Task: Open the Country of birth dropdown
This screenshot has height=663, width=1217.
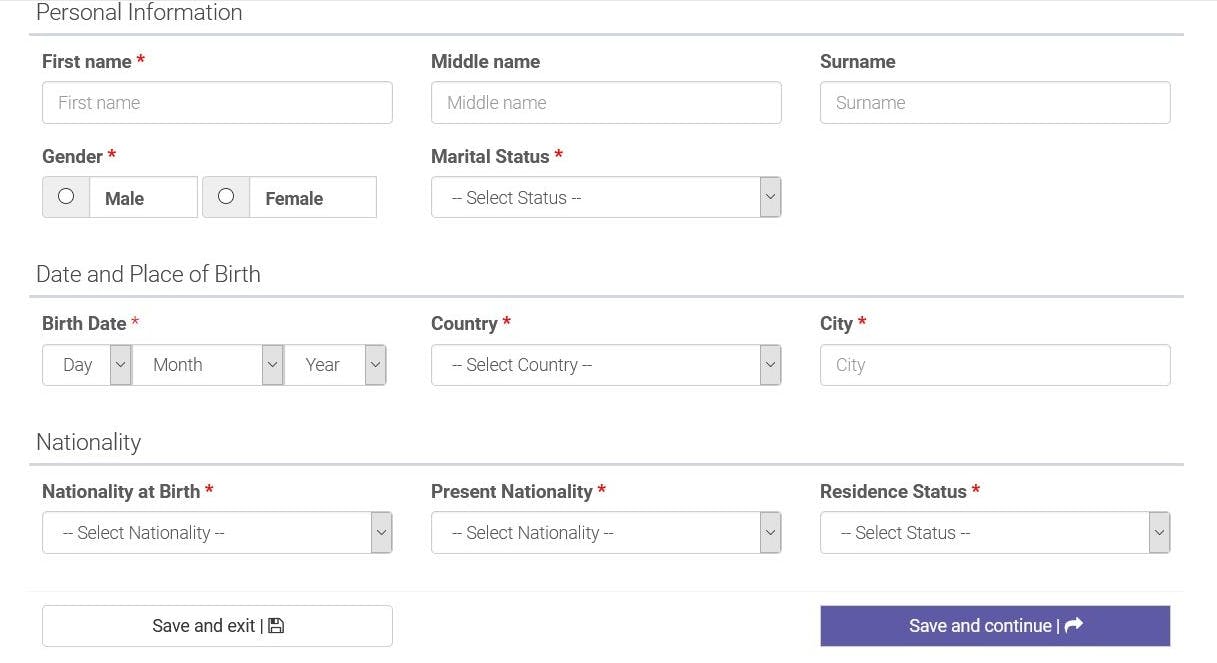Action: pos(606,365)
